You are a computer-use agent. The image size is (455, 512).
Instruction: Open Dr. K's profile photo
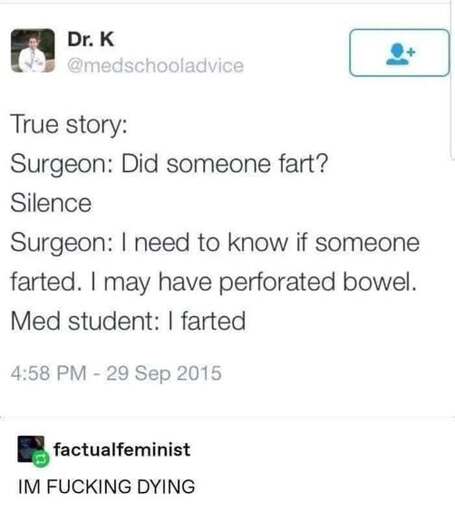point(33,50)
